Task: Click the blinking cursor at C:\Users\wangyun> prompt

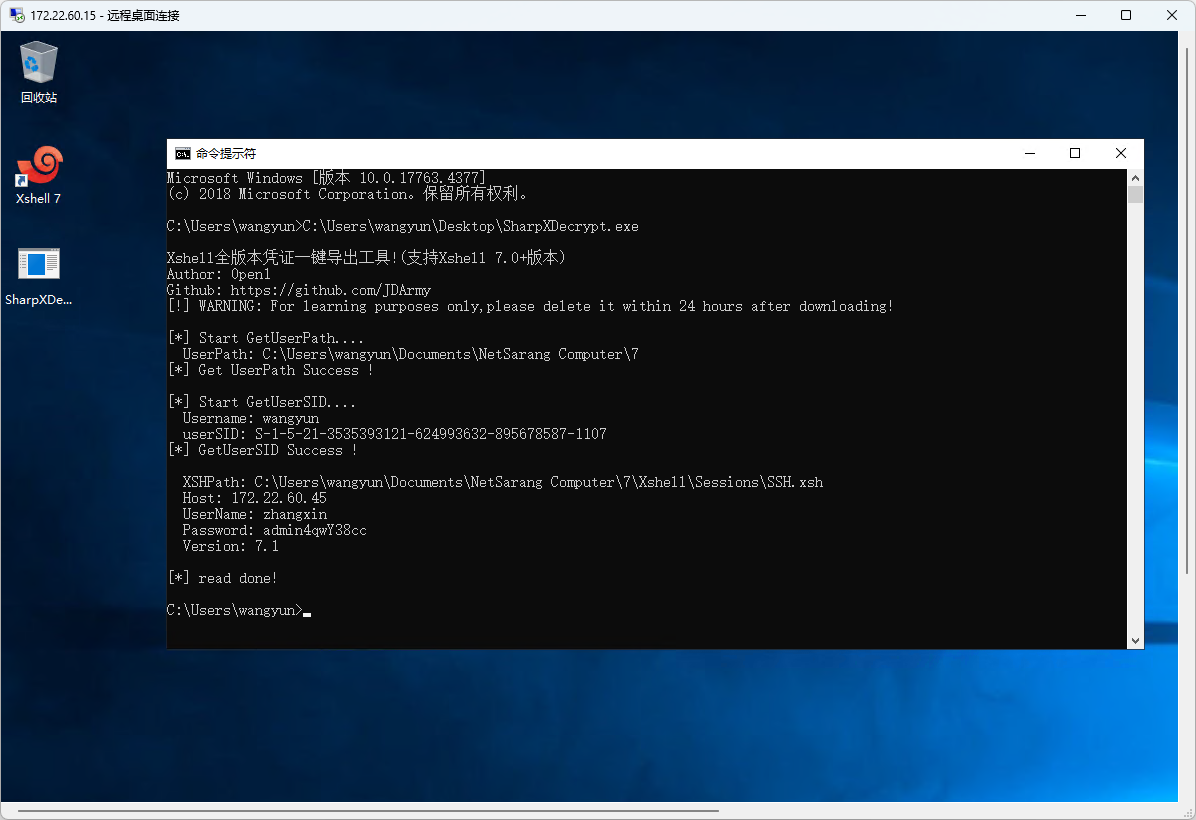Action: (307, 611)
